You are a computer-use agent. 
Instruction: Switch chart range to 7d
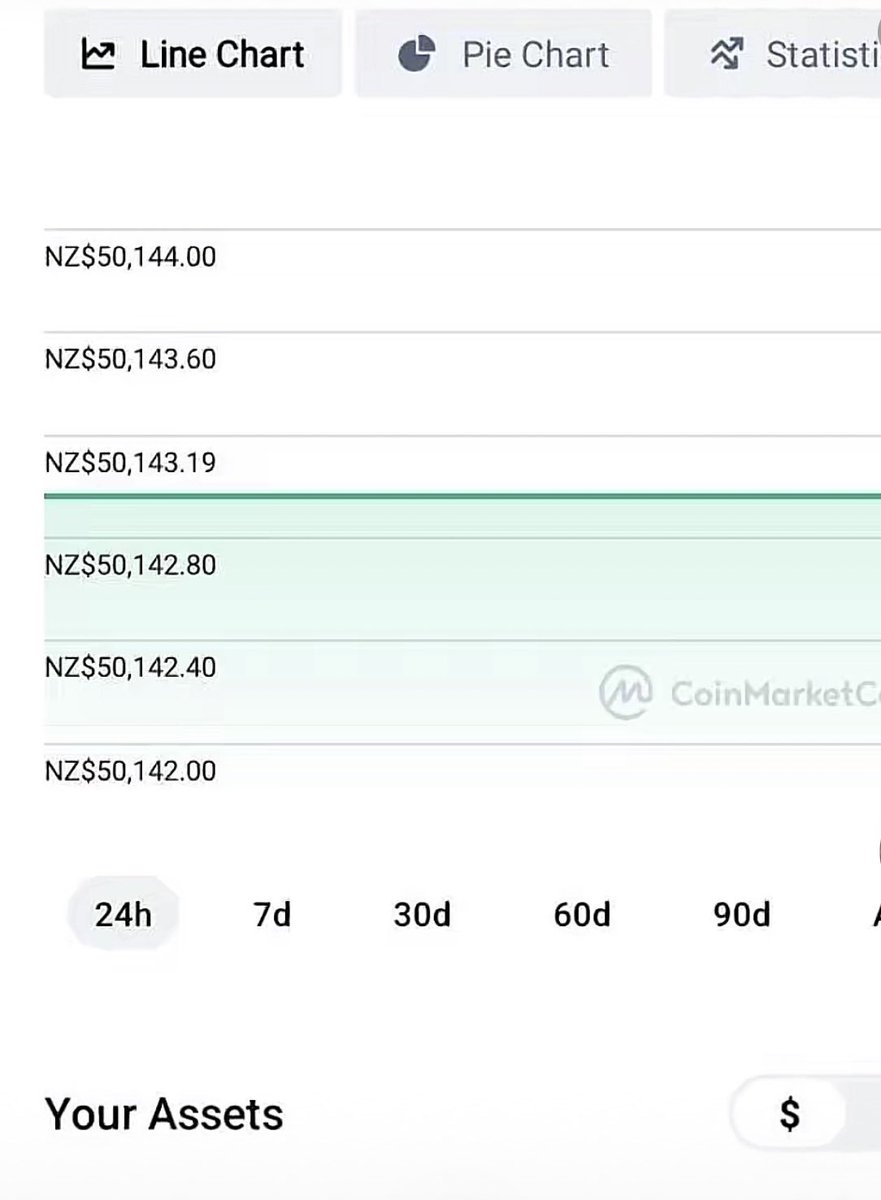coord(272,914)
